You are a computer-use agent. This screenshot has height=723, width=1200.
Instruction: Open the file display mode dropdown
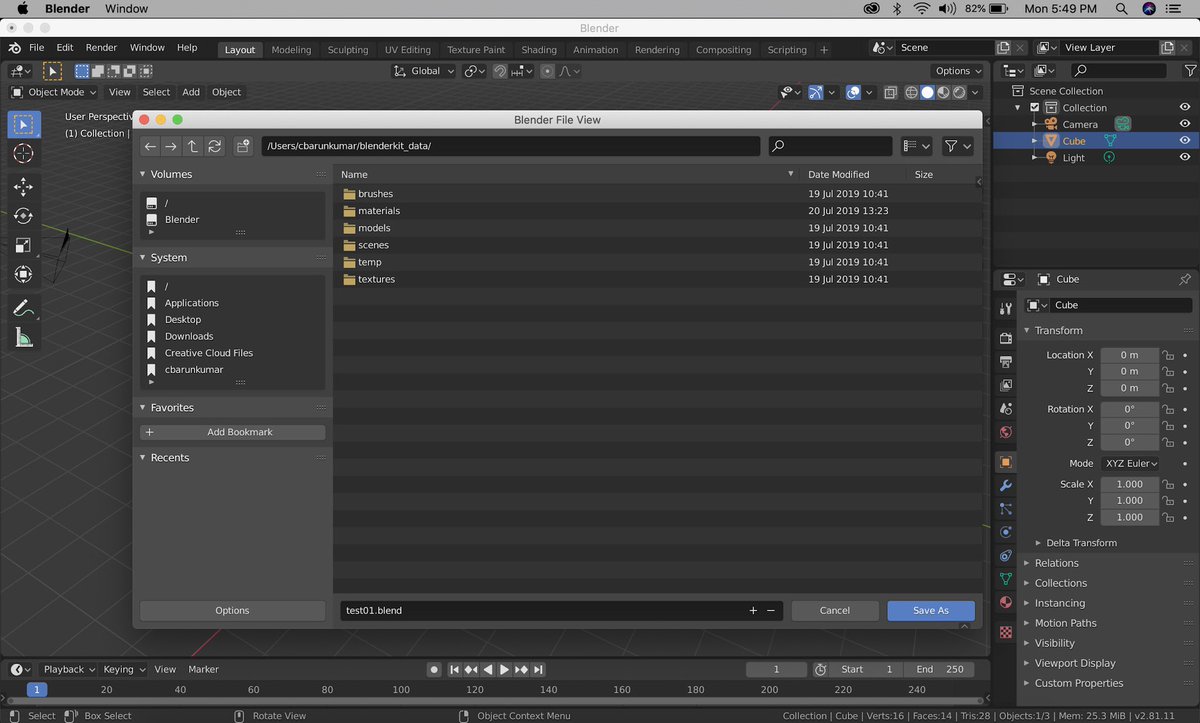(916, 146)
